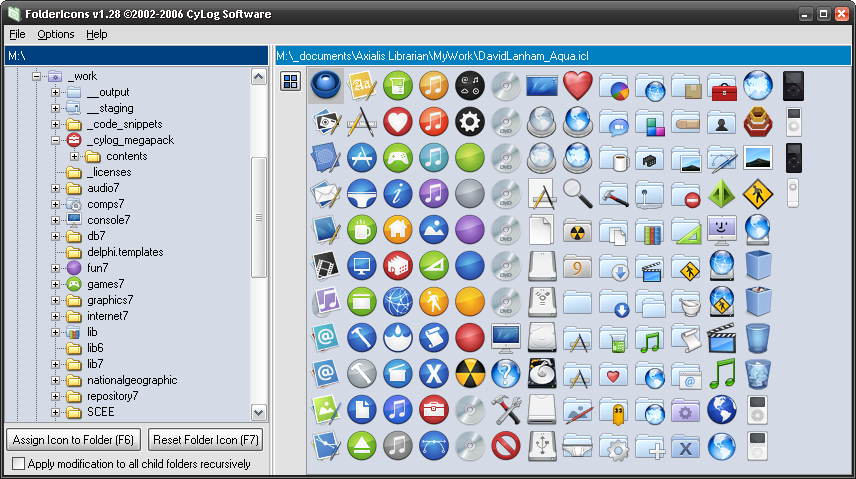Viewport: 856px width, 479px height.
Task: Pick the red toolbox icon
Action: pos(723,87)
